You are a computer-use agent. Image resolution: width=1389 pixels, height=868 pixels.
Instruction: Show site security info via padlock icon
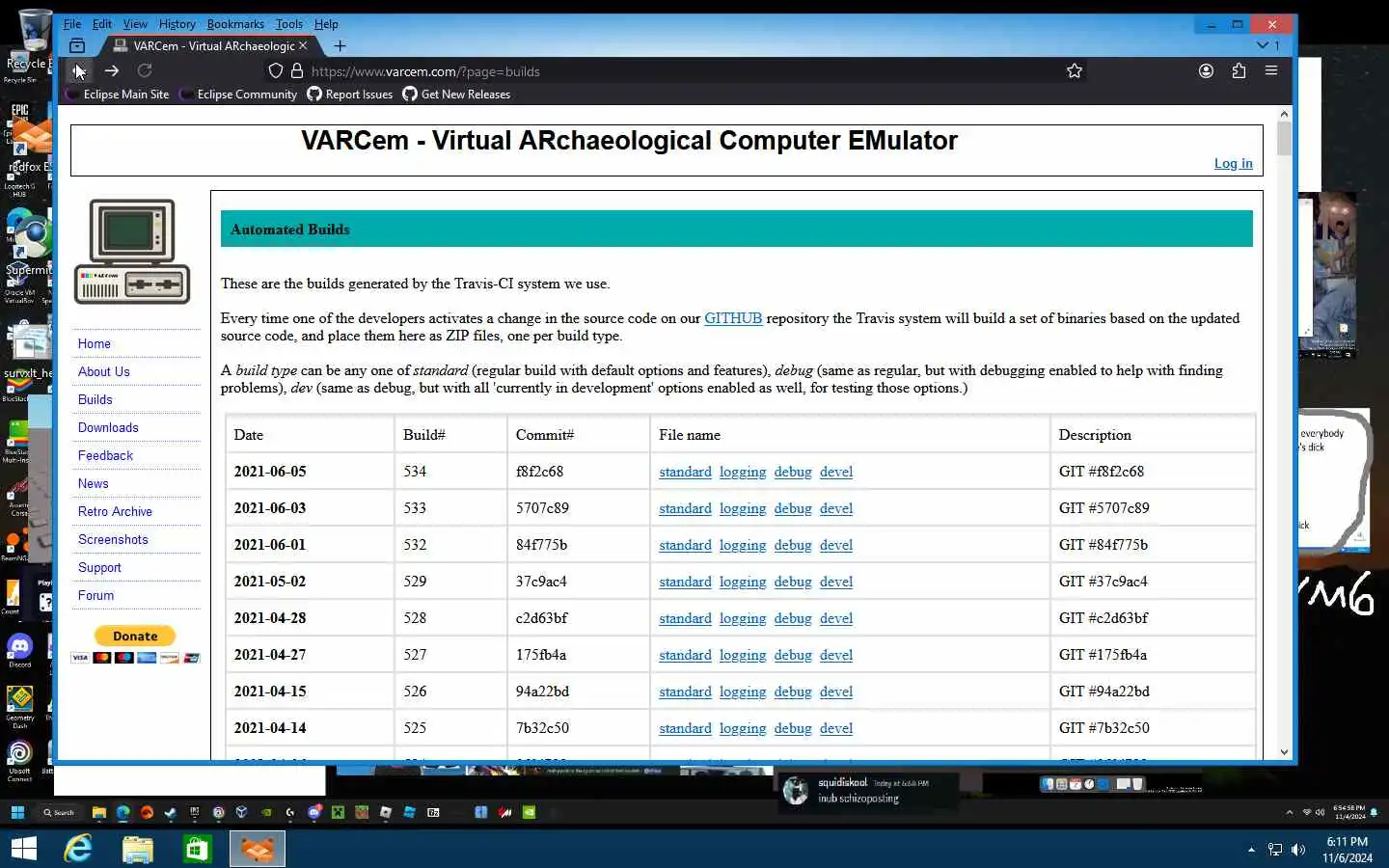296,70
